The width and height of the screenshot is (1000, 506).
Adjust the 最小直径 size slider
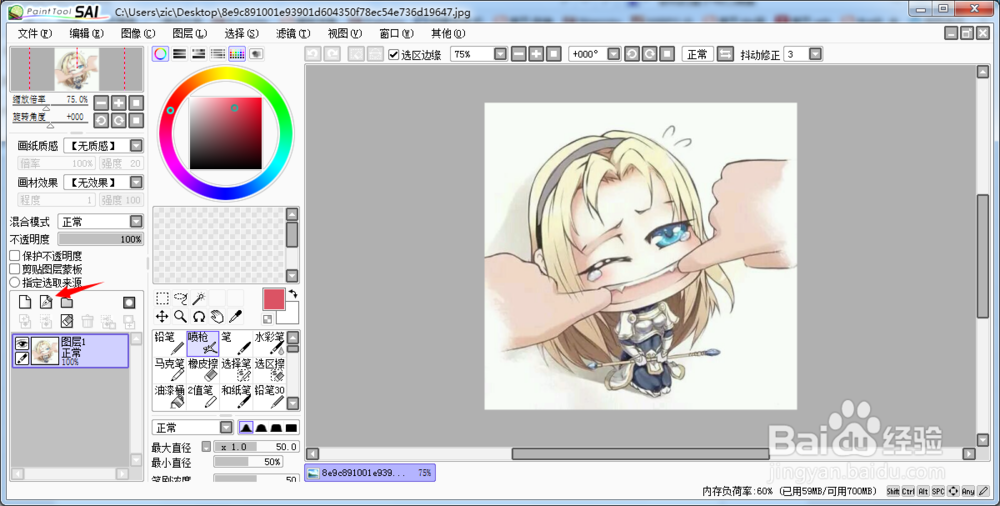click(248, 461)
